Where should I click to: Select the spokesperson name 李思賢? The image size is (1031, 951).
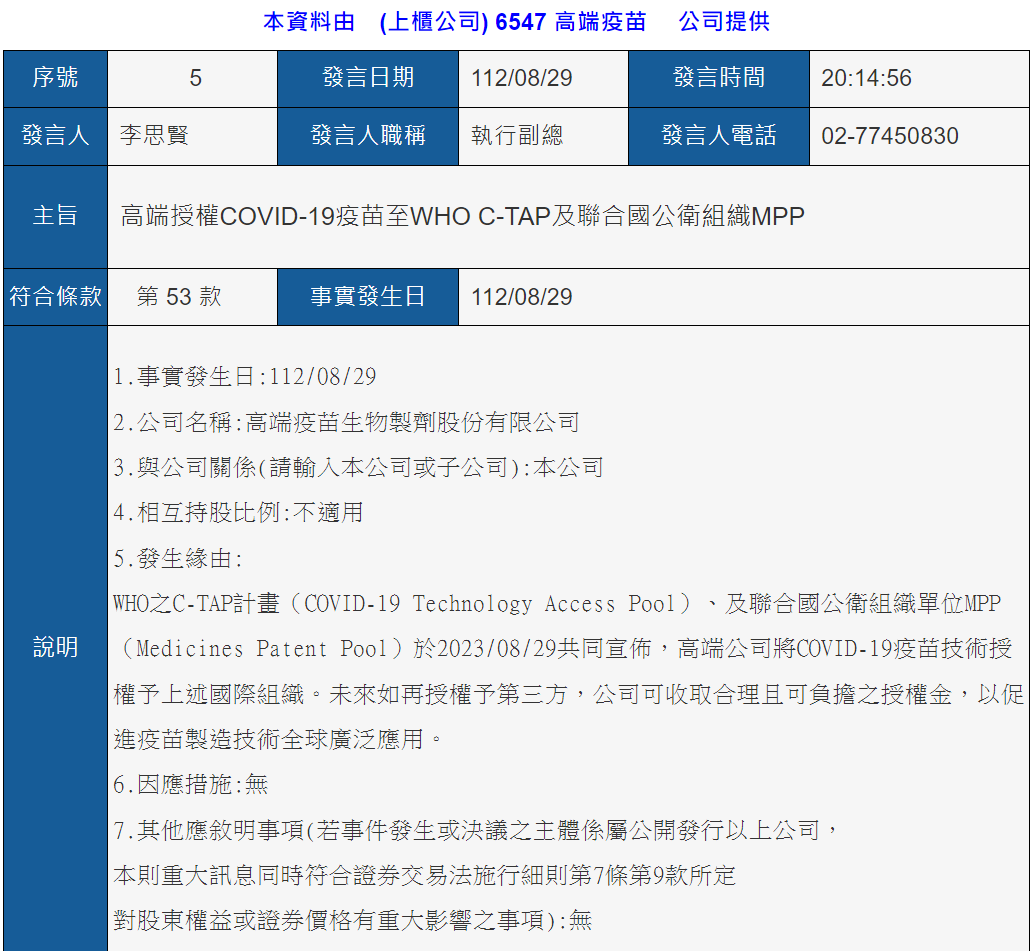point(154,136)
